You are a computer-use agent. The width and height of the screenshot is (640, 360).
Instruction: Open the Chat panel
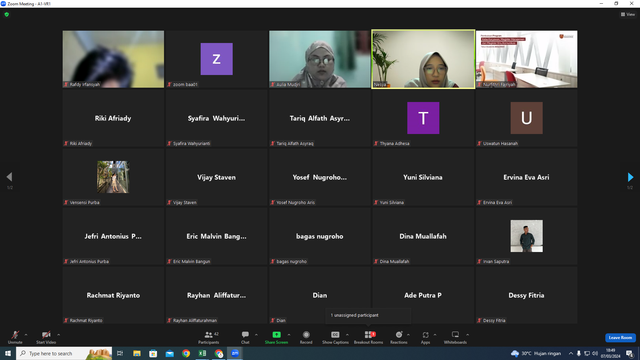coord(245,337)
